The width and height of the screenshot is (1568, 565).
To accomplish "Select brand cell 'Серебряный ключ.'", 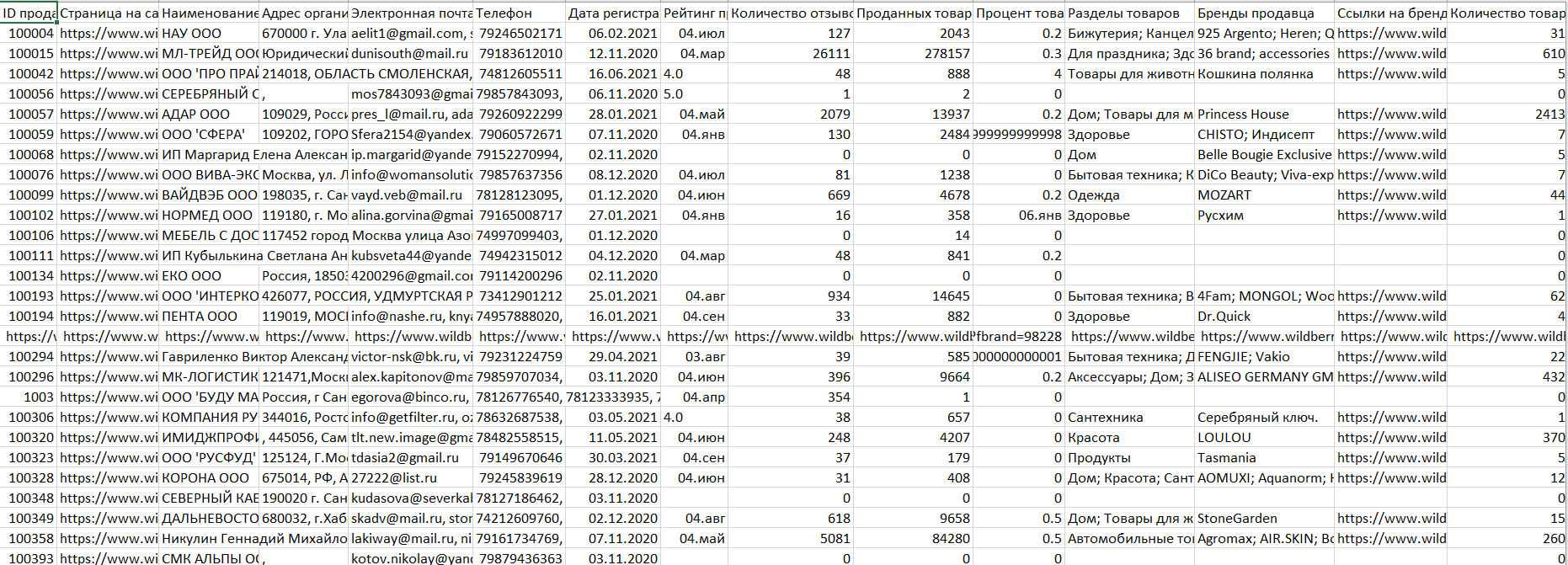I will (x=1264, y=417).
